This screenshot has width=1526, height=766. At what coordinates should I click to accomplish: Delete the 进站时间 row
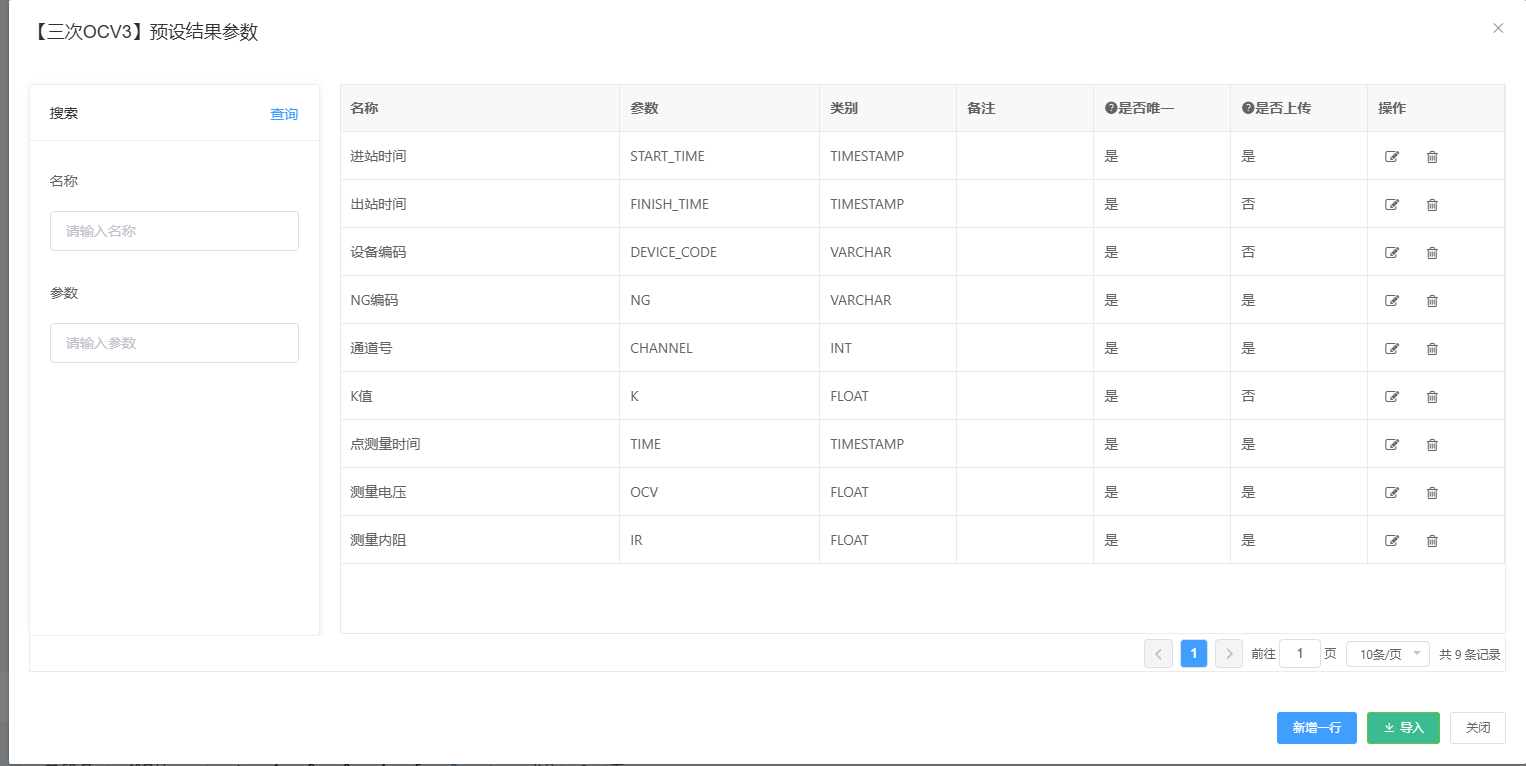(x=1432, y=157)
